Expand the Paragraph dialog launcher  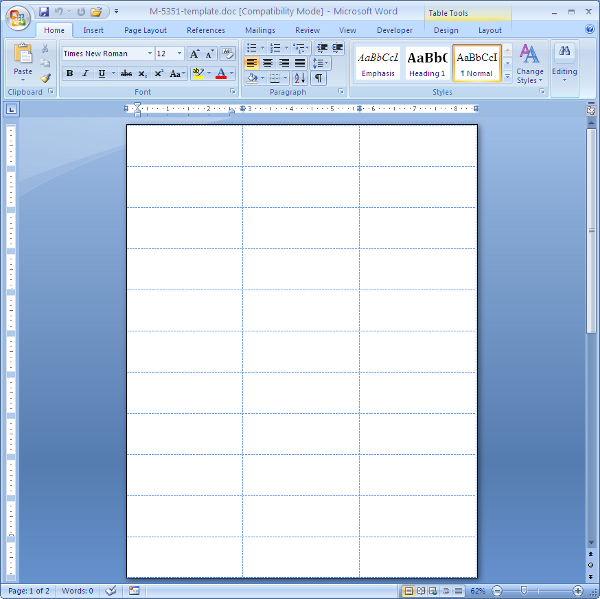341,92
